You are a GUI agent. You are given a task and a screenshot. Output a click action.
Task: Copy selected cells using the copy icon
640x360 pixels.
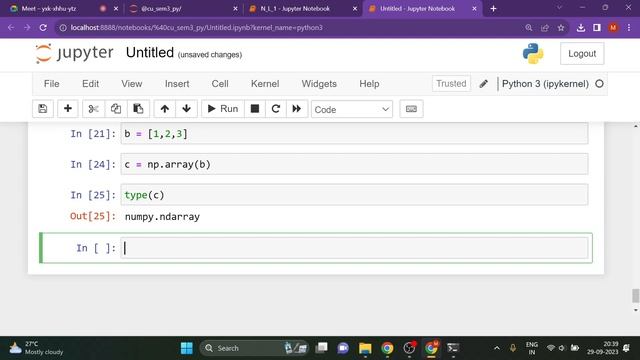click(x=116, y=109)
